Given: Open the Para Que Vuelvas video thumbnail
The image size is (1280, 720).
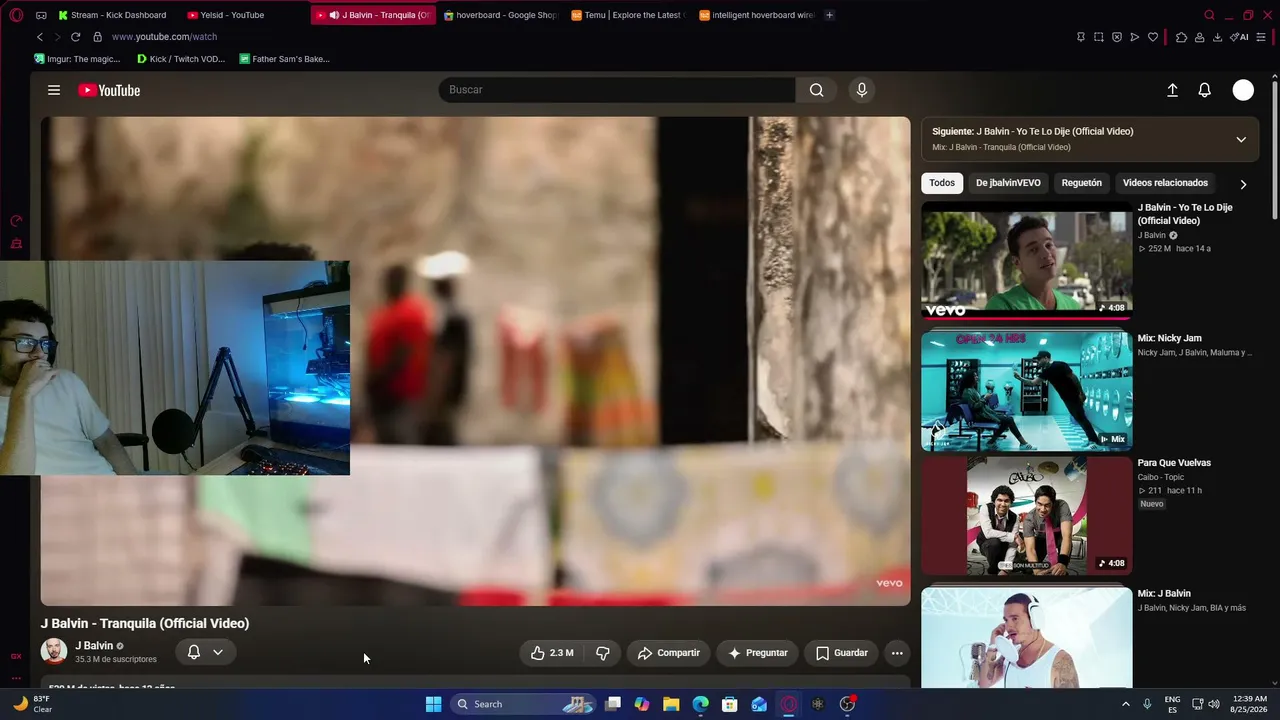Looking at the screenshot, I should click(x=1027, y=516).
